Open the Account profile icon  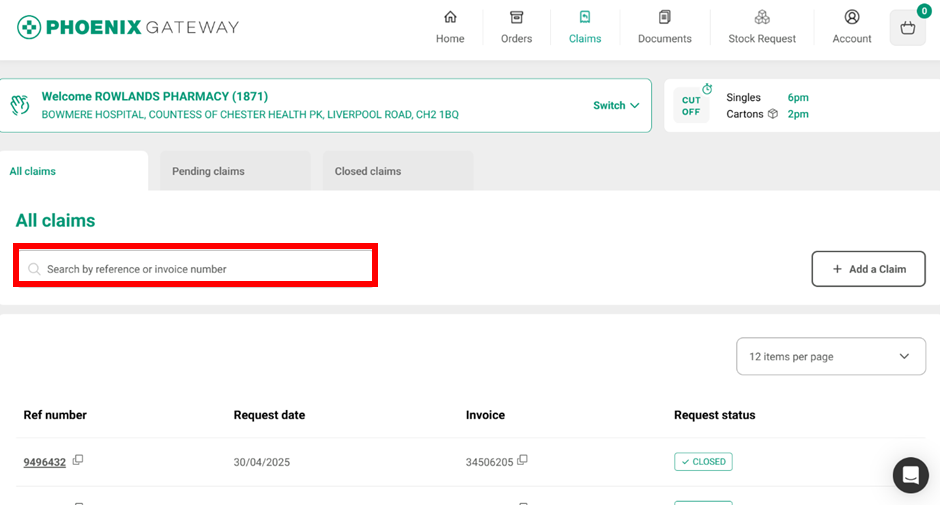[852, 18]
